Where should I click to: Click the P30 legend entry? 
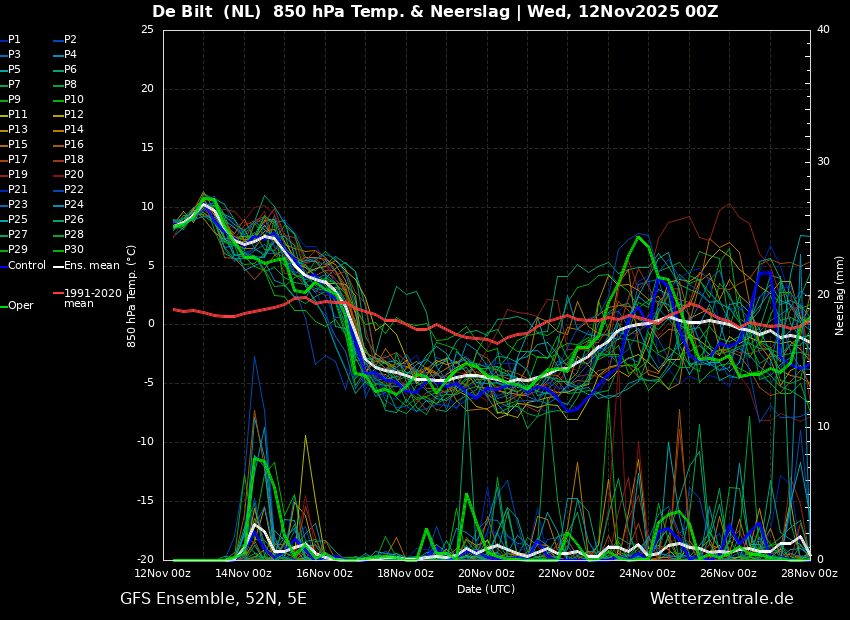coord(74,250)
